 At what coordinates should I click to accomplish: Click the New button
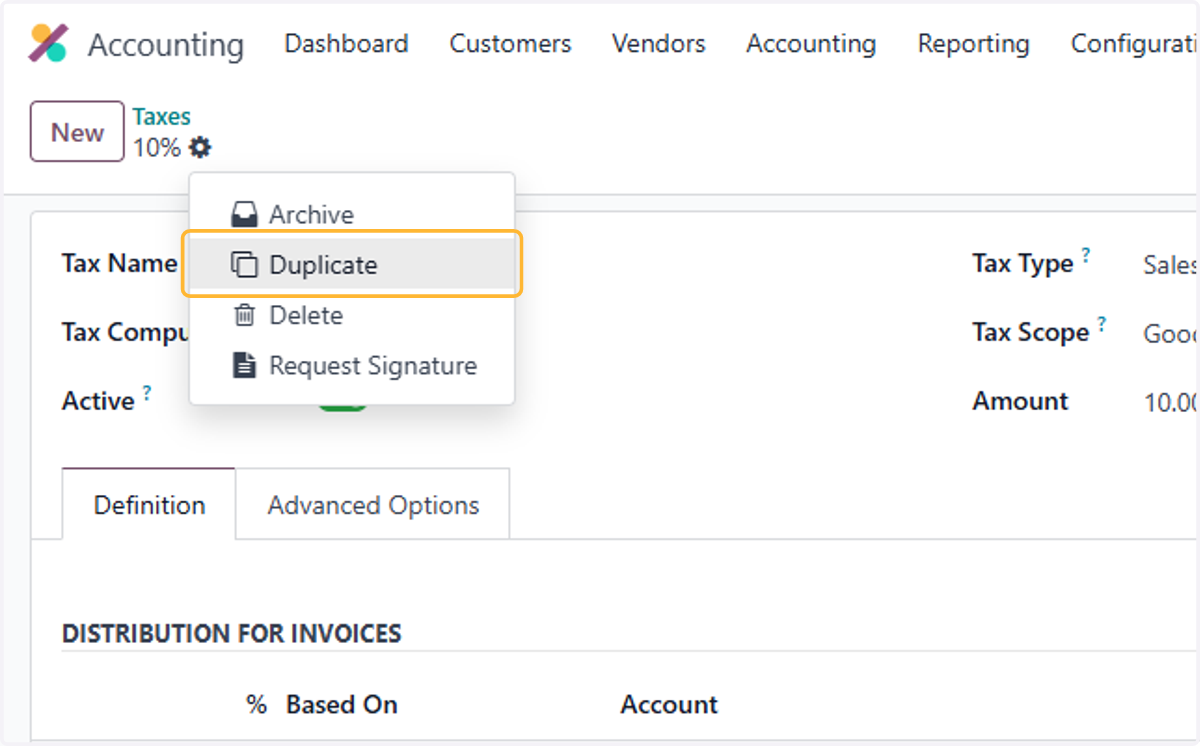(77, 132)
